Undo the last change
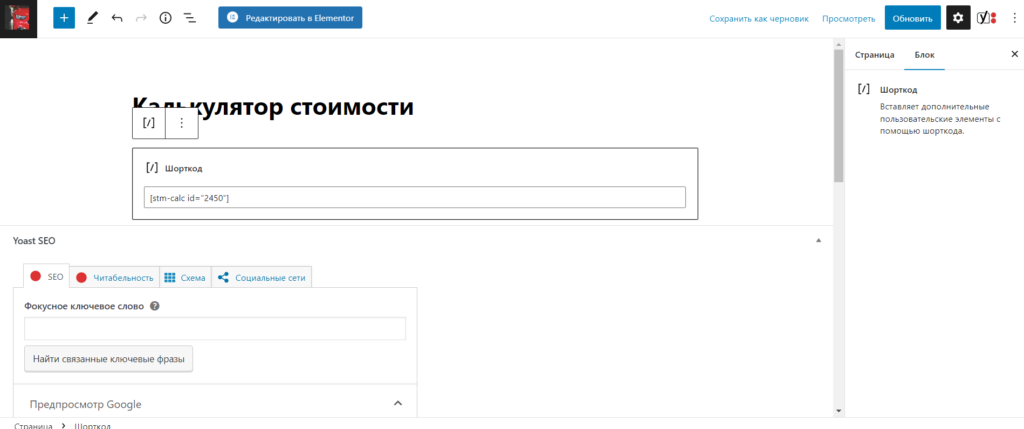Image resolution: width=1024 pixels, height=429 pixels. [x=117, y=18]
